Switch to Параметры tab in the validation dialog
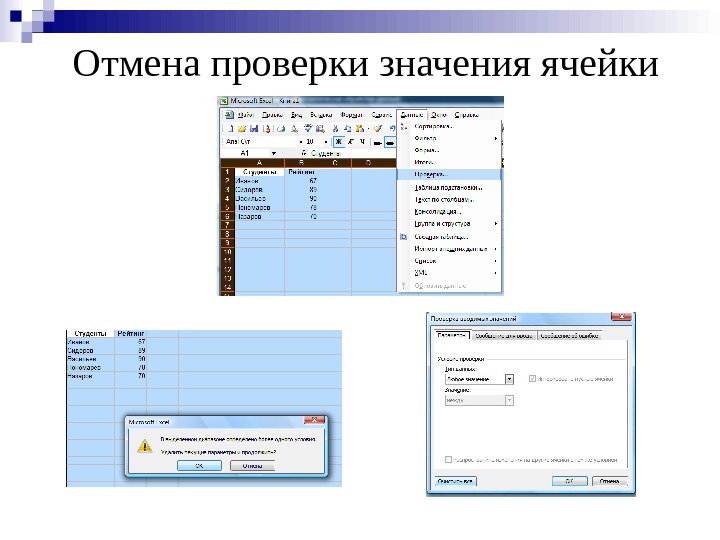 point(452,336)
